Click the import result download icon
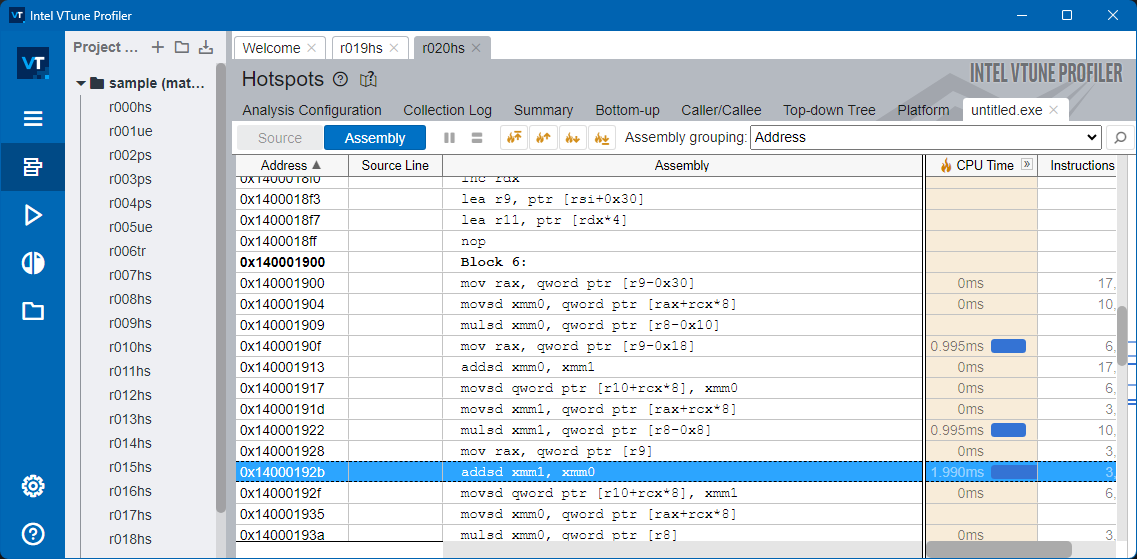1137x559 pixels. click(205, 47)
